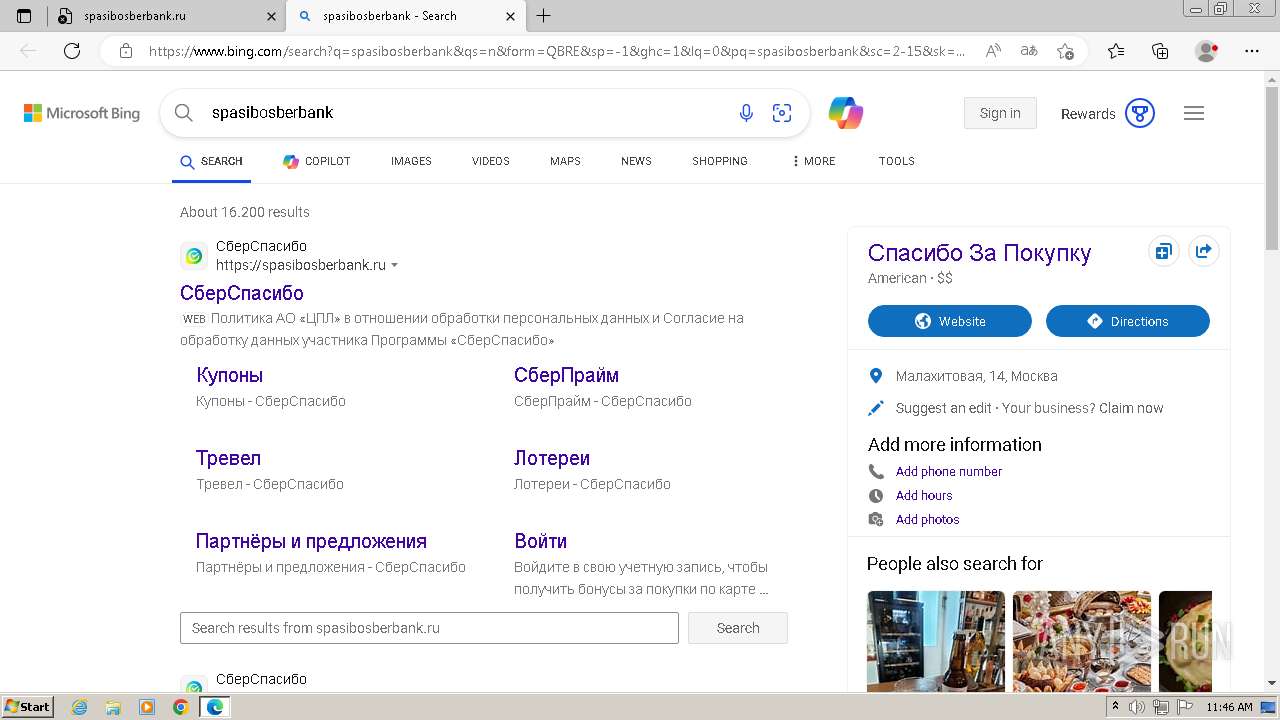
Task: Open Спасибо За Покупку title link
Action: (979, 253)
